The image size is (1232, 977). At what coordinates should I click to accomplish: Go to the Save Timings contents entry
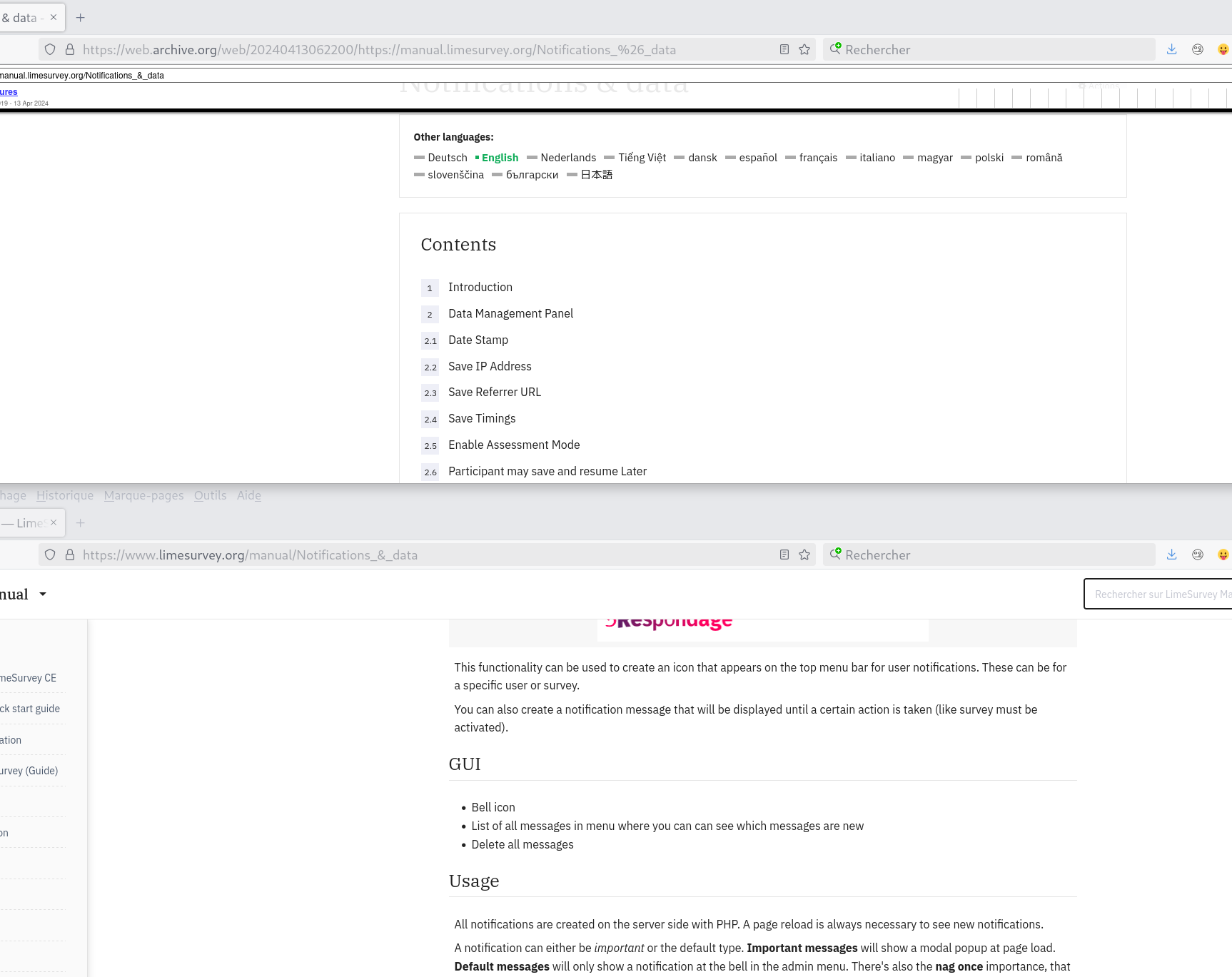pyautogui.click(x=481, y=419)
